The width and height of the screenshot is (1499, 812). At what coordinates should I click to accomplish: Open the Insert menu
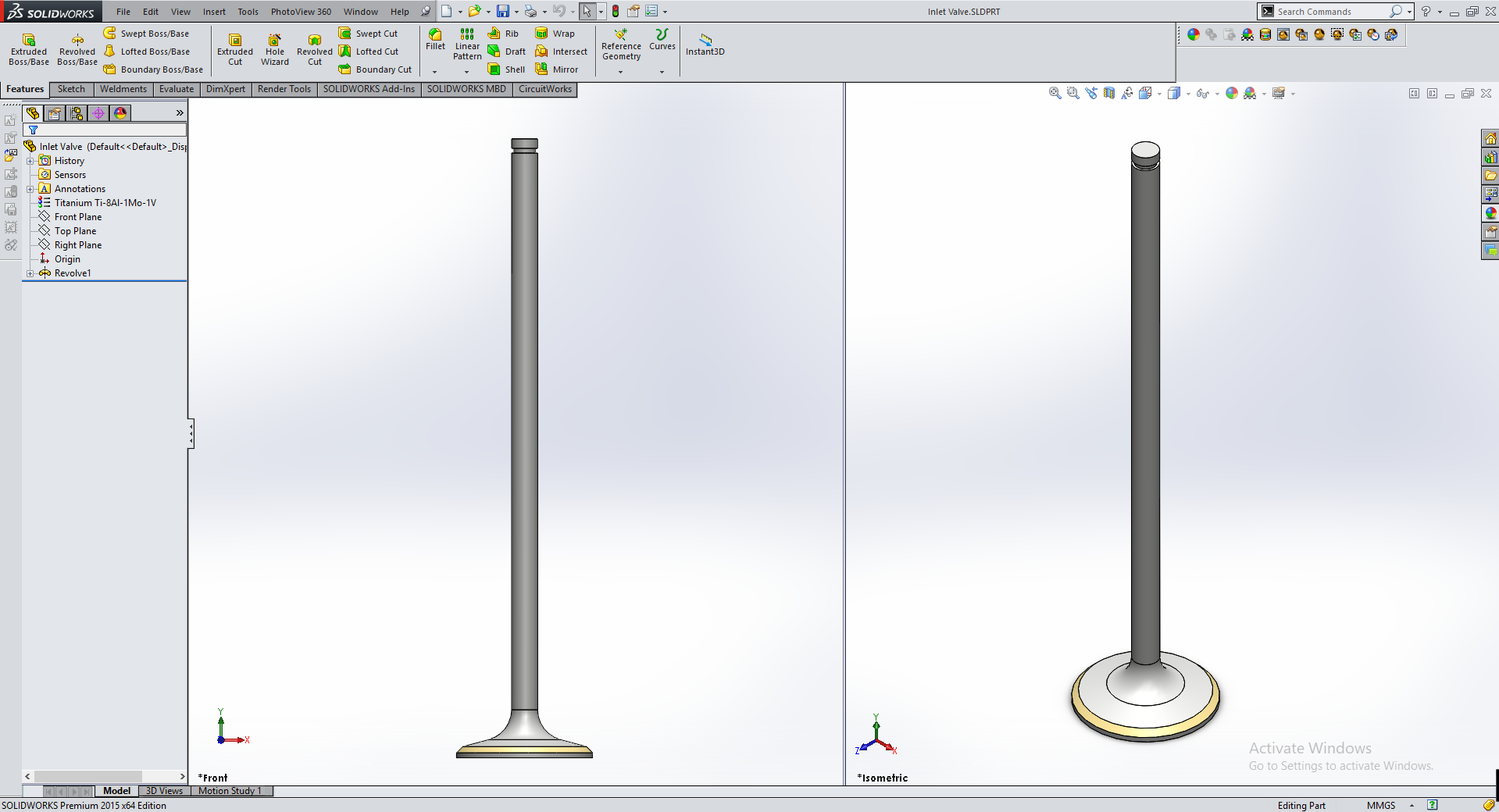214,12
